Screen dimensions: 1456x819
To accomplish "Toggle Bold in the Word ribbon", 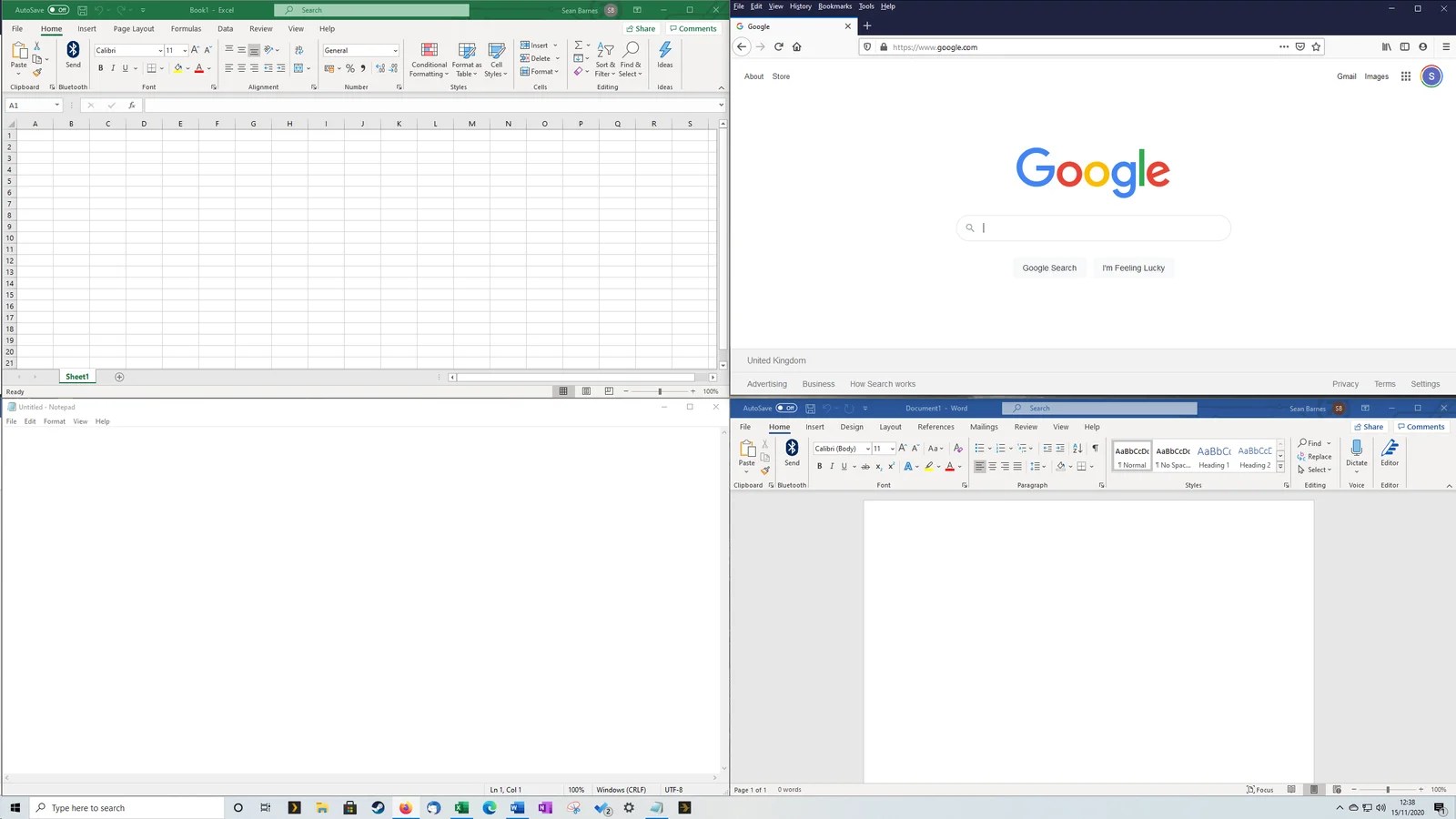I will click(819, 467).
